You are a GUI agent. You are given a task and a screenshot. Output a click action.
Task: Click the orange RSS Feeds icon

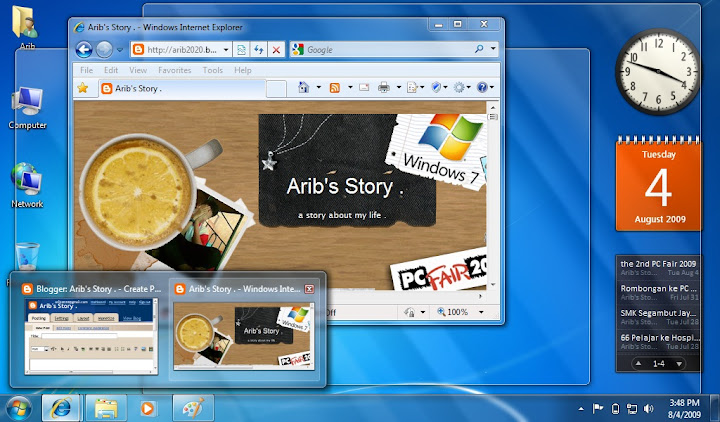(x=335, y=88)
